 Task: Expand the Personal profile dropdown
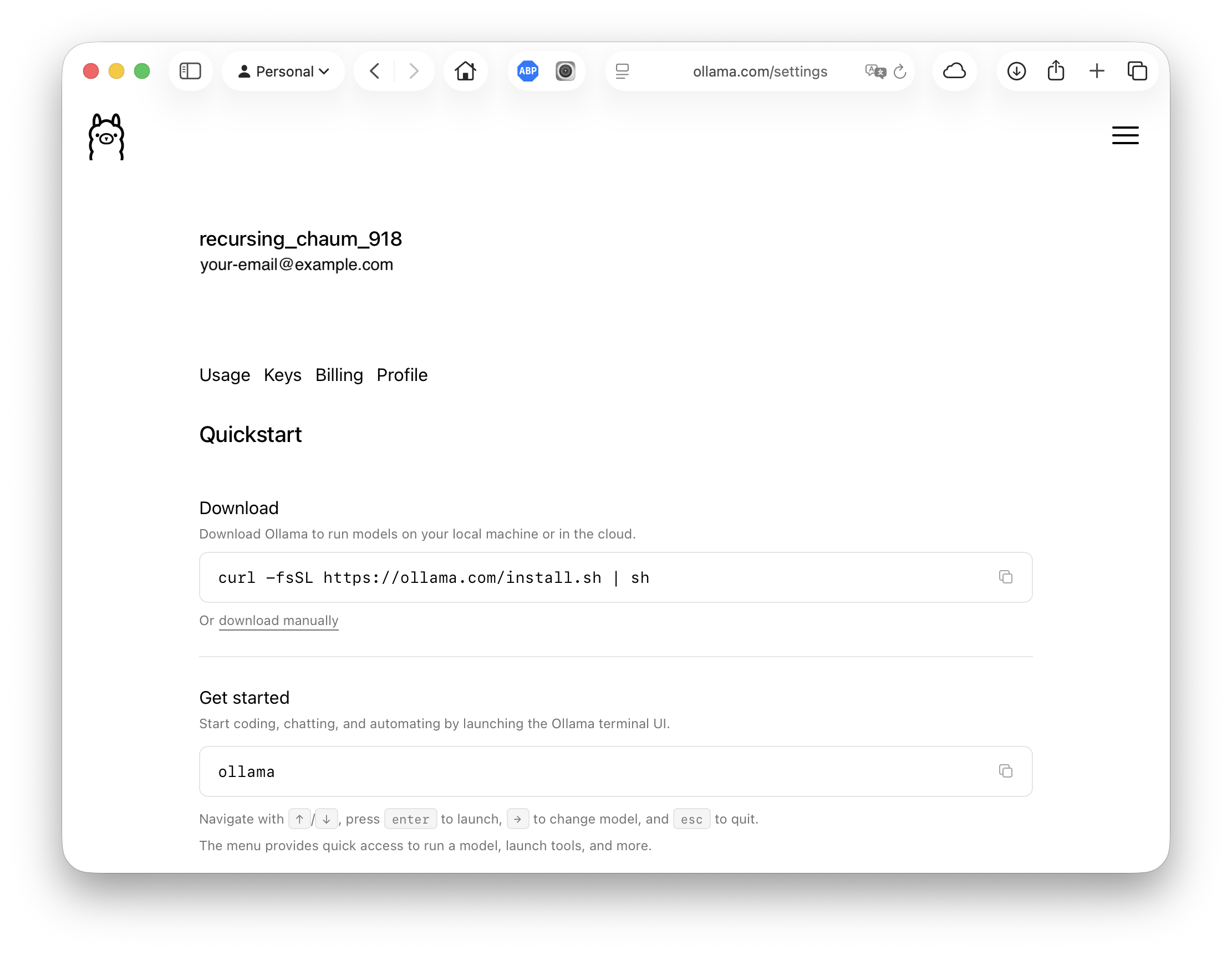click(283, 71)
